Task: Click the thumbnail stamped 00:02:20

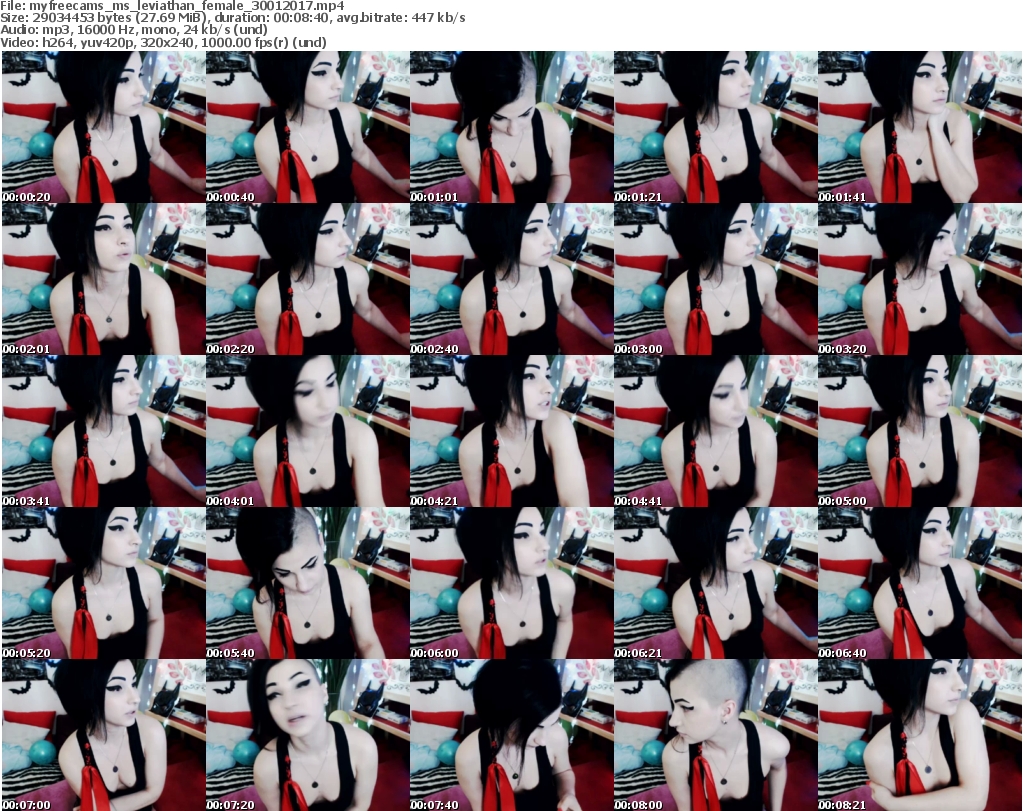Action: point(308,279)
